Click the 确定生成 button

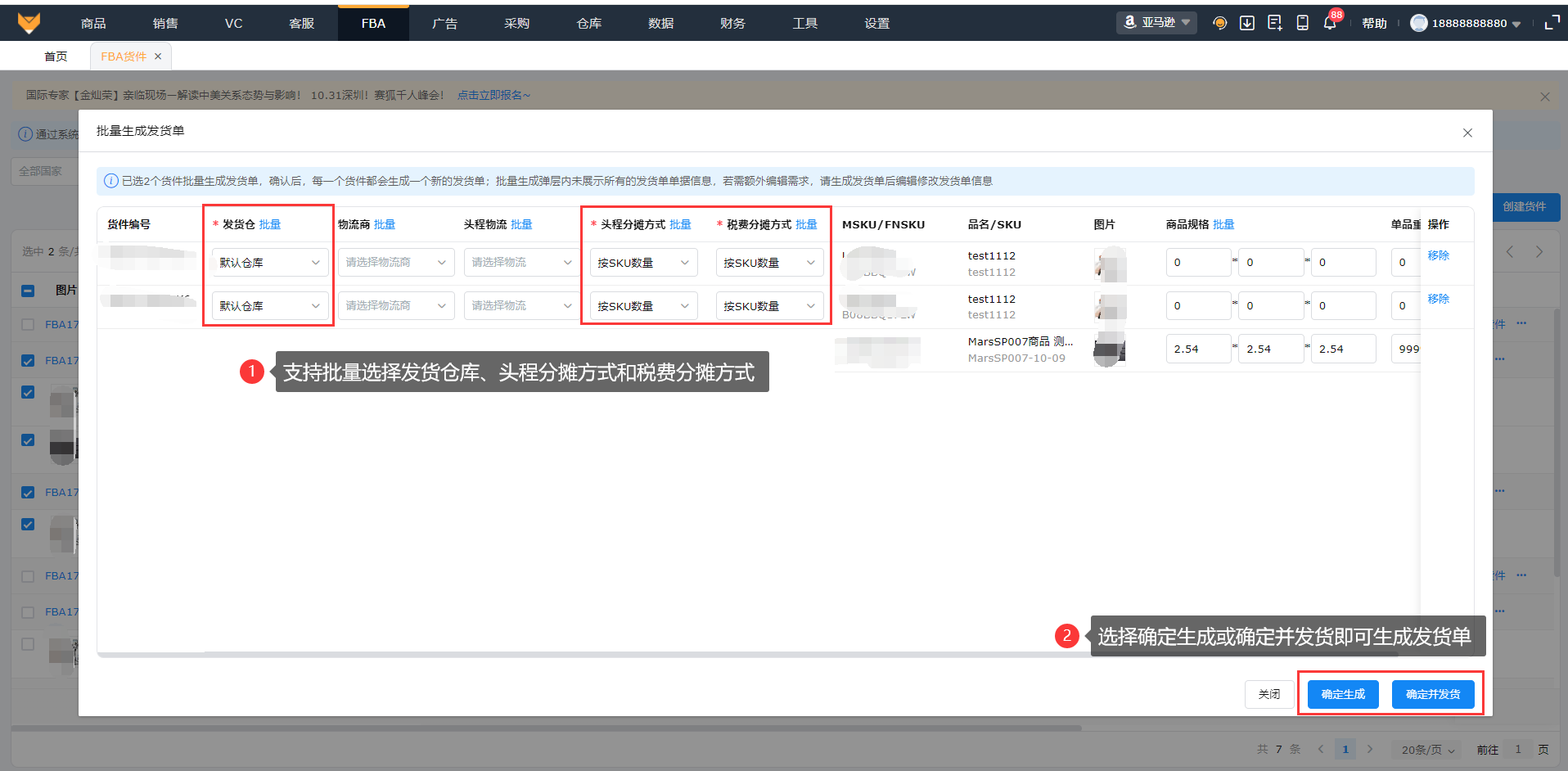1343,694
